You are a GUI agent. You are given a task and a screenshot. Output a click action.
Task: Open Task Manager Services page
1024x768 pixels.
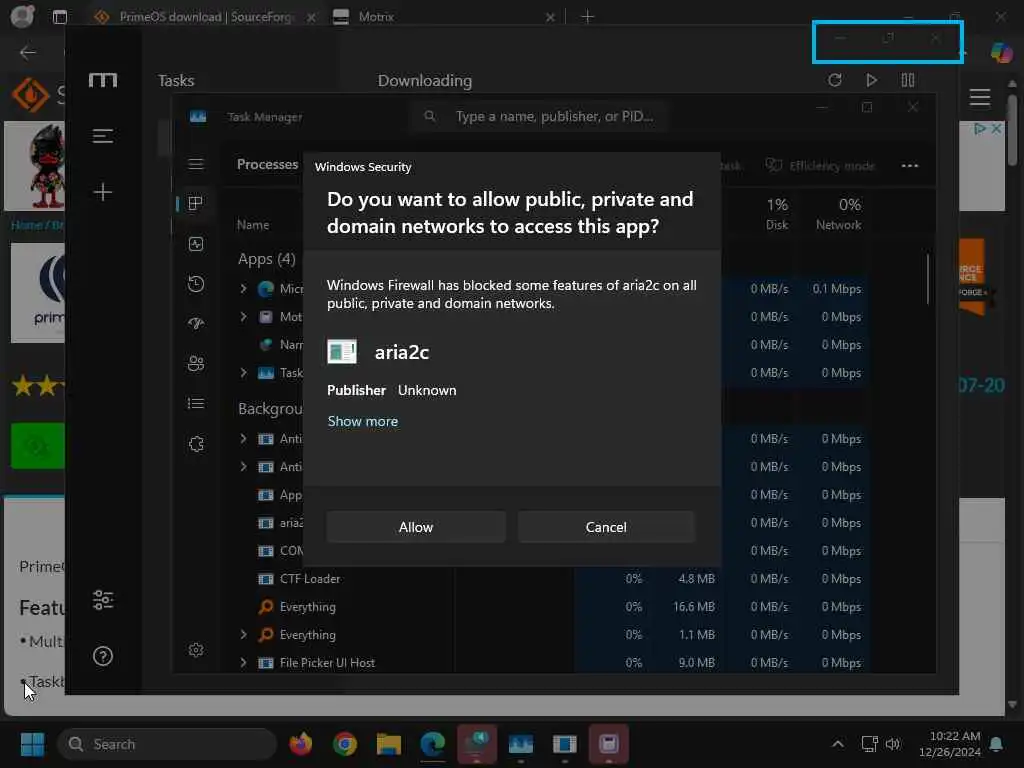pyautogui.click(x=195, y=444)
